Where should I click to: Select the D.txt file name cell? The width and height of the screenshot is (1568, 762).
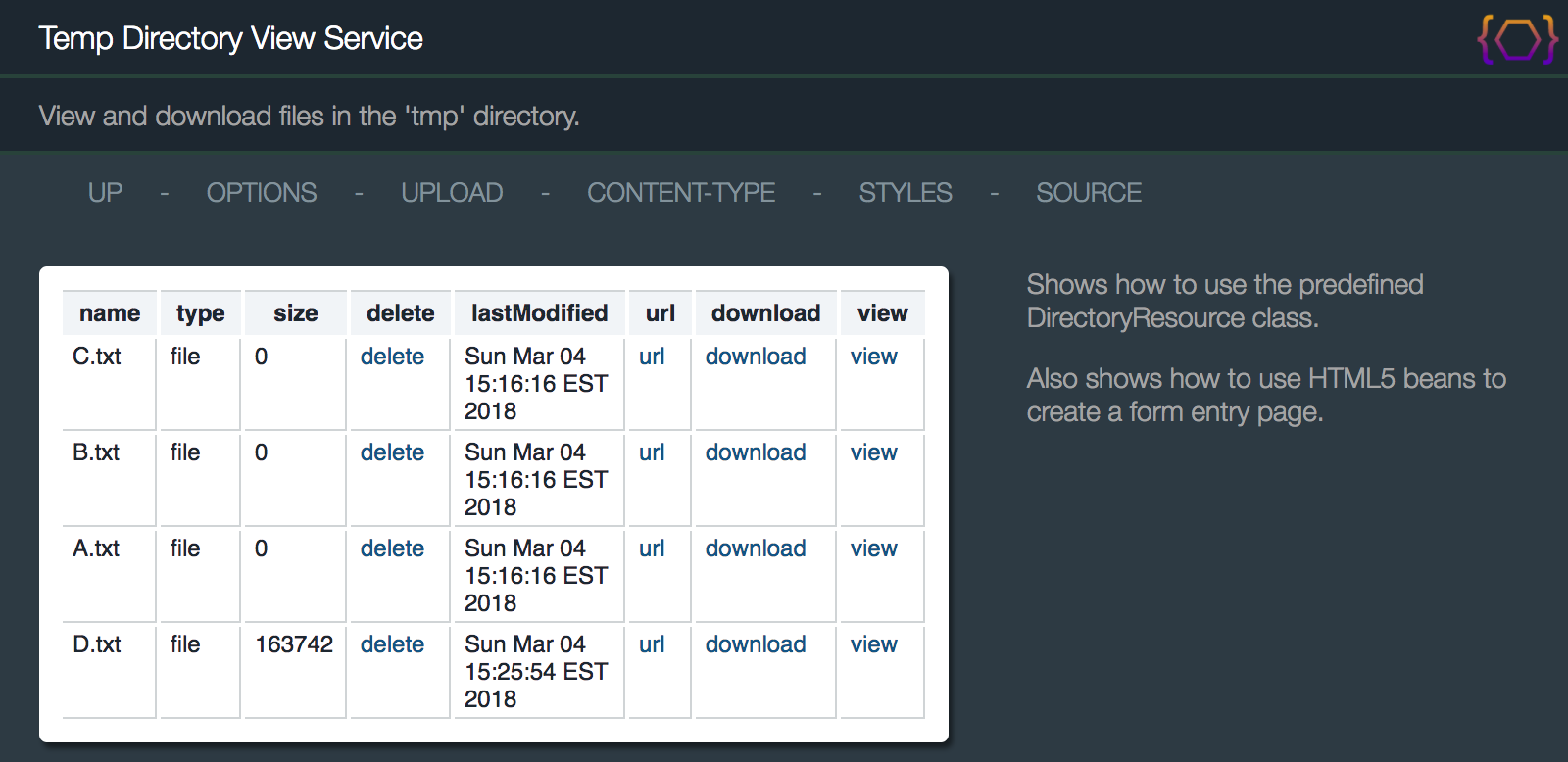(x=109, y=671)
